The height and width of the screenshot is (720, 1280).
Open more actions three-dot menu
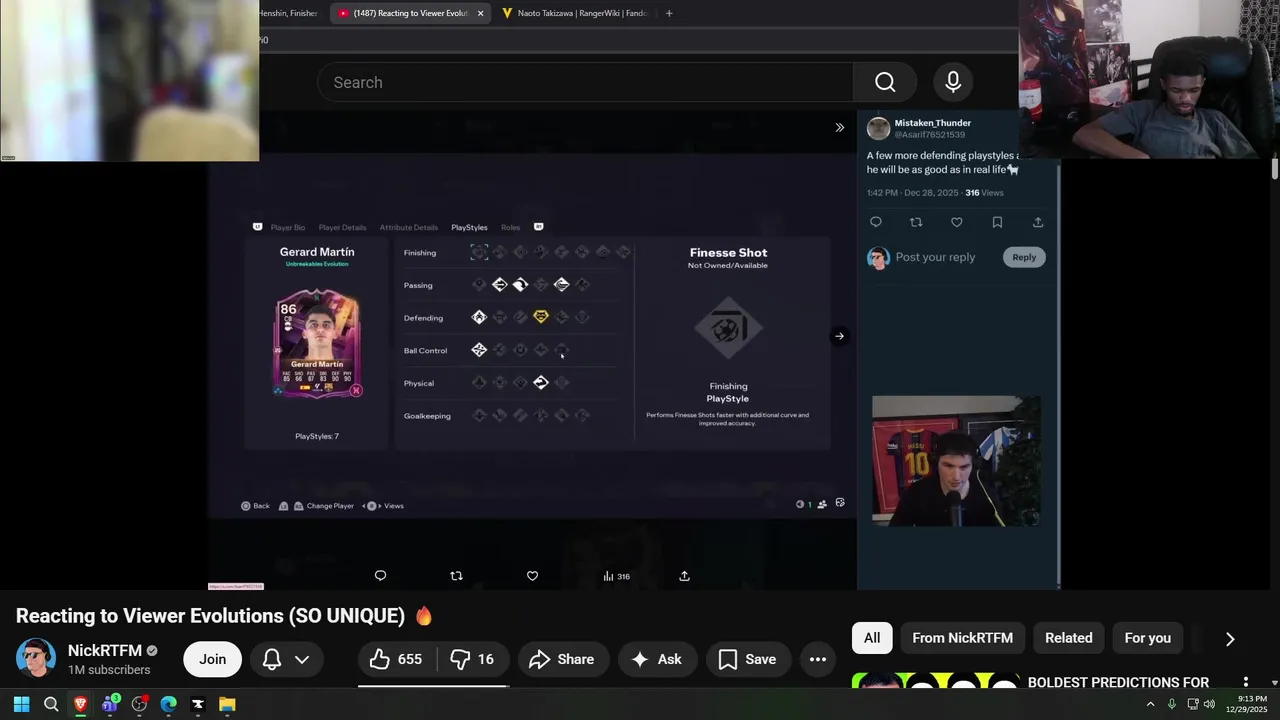click(x=818, y=659)
